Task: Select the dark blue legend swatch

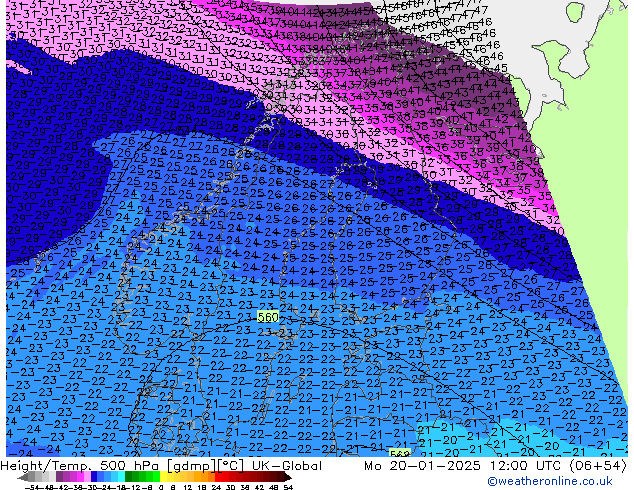Action: (94, 477)
